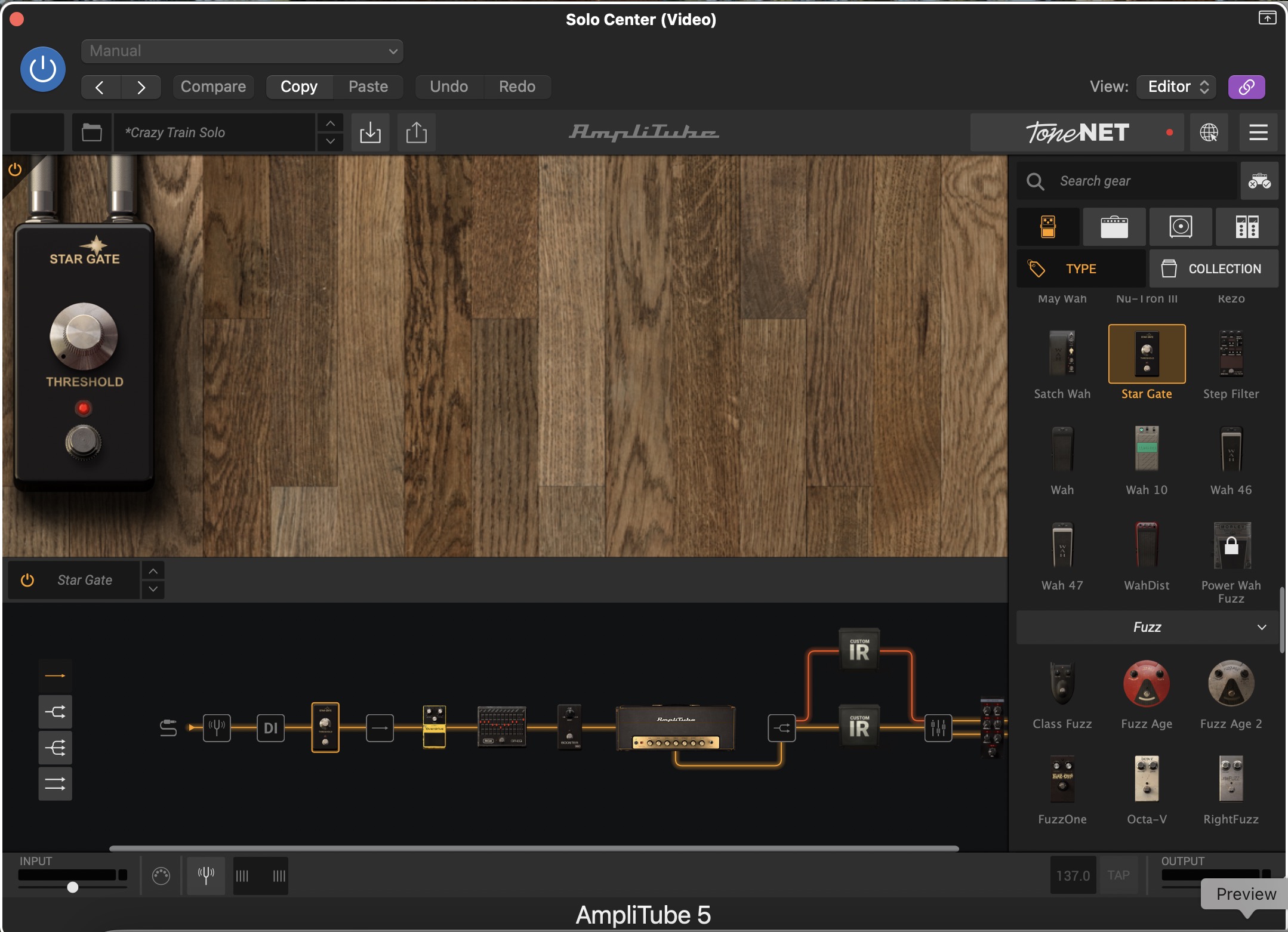The image size is (1288, 932).
Task: Toggle the purple link button
Action: (x=1246, y=87)
